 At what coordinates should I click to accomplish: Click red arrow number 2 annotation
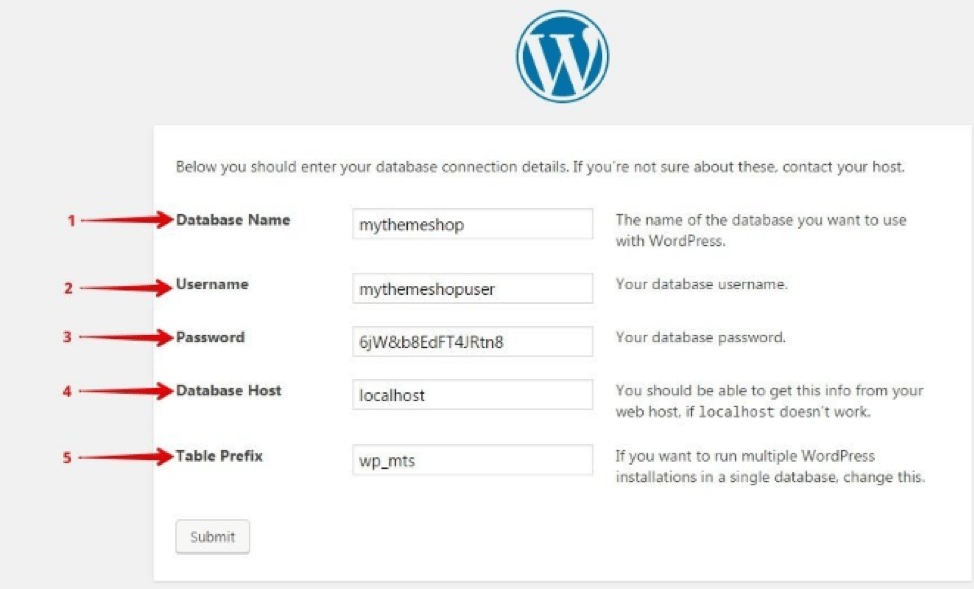point(119,288)
